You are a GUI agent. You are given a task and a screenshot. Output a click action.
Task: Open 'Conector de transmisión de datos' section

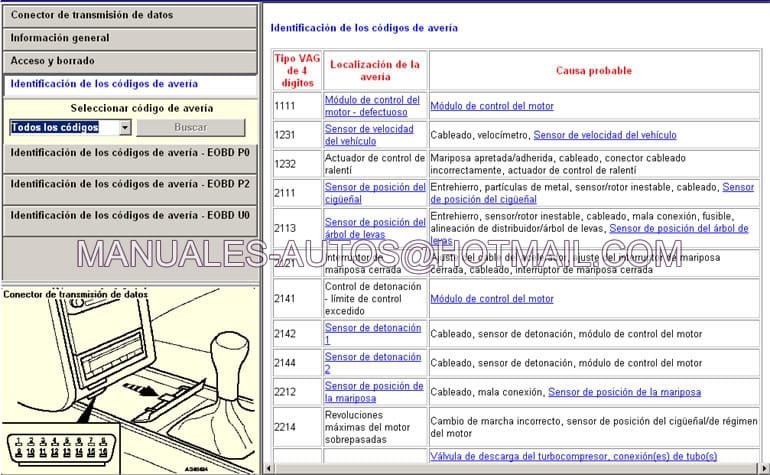(130, 15)
